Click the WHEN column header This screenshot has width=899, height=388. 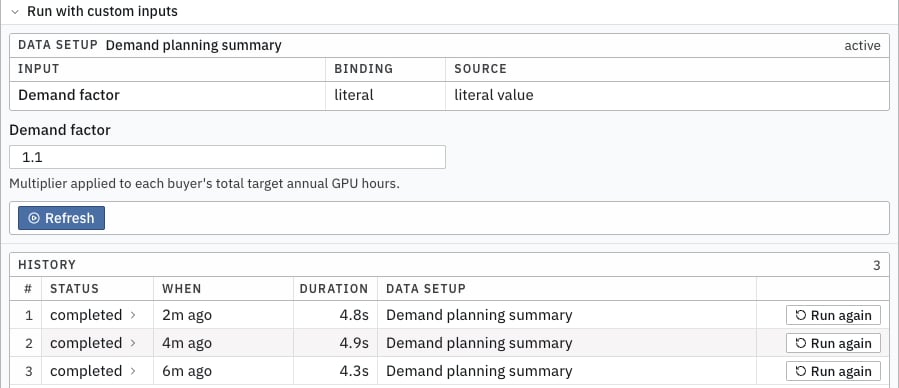(x=182, y=289)
